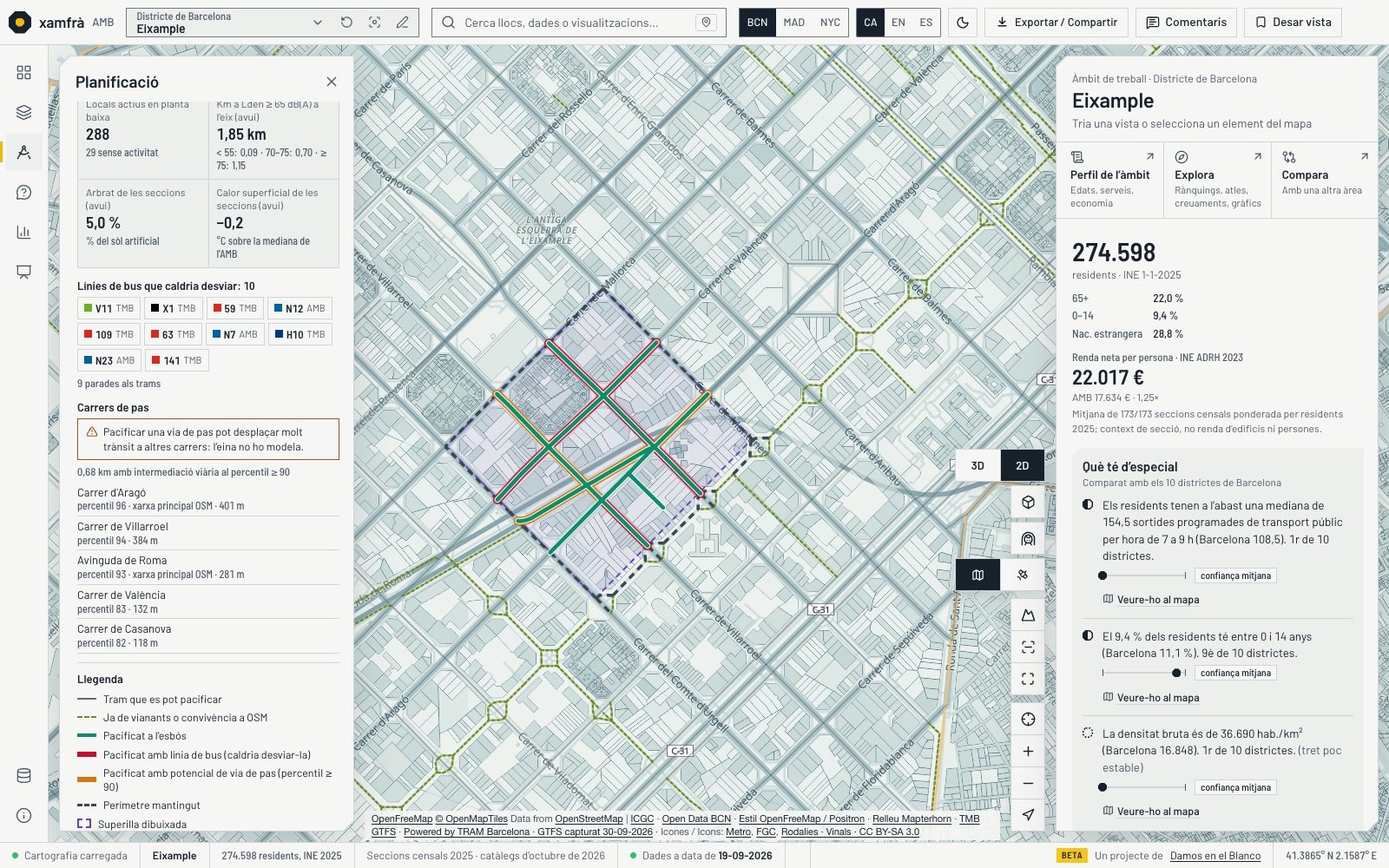Zoom in with the plus map button
Image resolution: width=1389 pixels, height=868 pixels.
tap(1028, 752)
